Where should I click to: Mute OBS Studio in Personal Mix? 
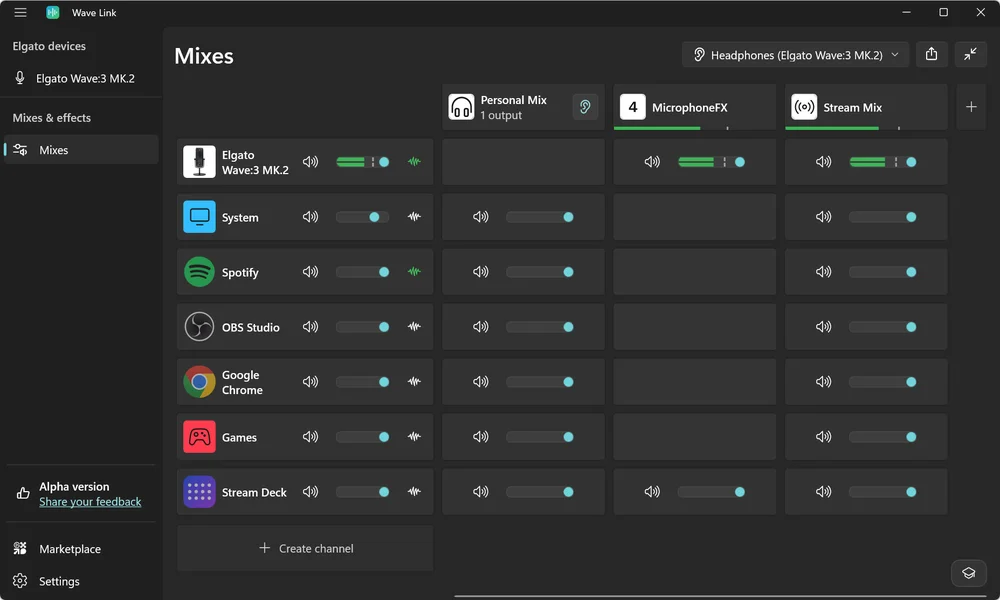click(481, 327)
